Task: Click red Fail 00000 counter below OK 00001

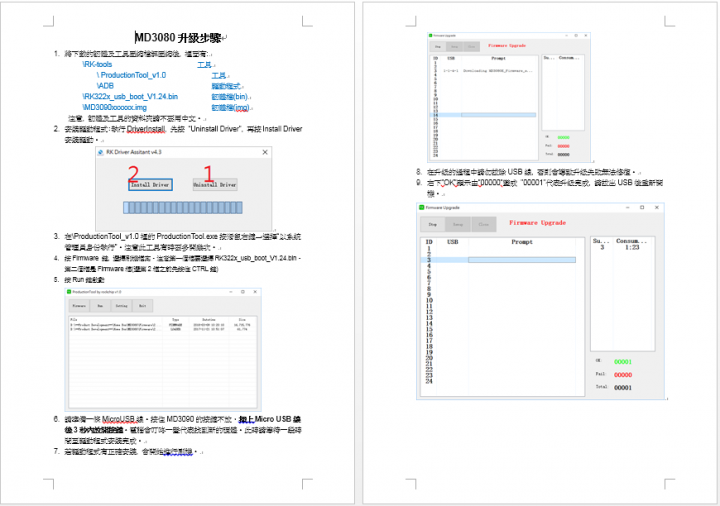Action: pyautogui.click(x=623, y=375)
